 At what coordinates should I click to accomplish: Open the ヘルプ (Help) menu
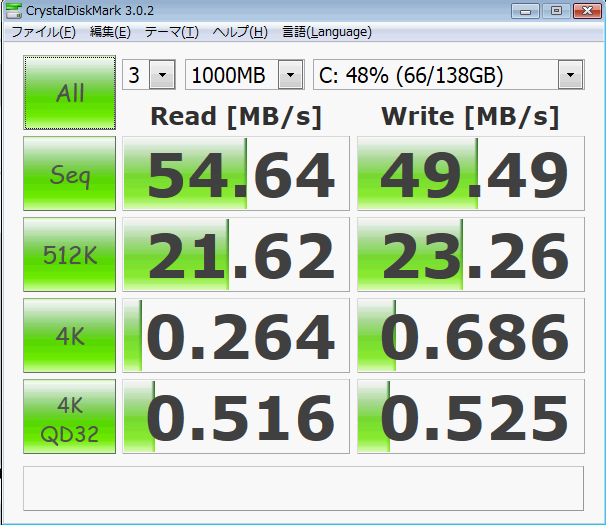pos(240,32)
